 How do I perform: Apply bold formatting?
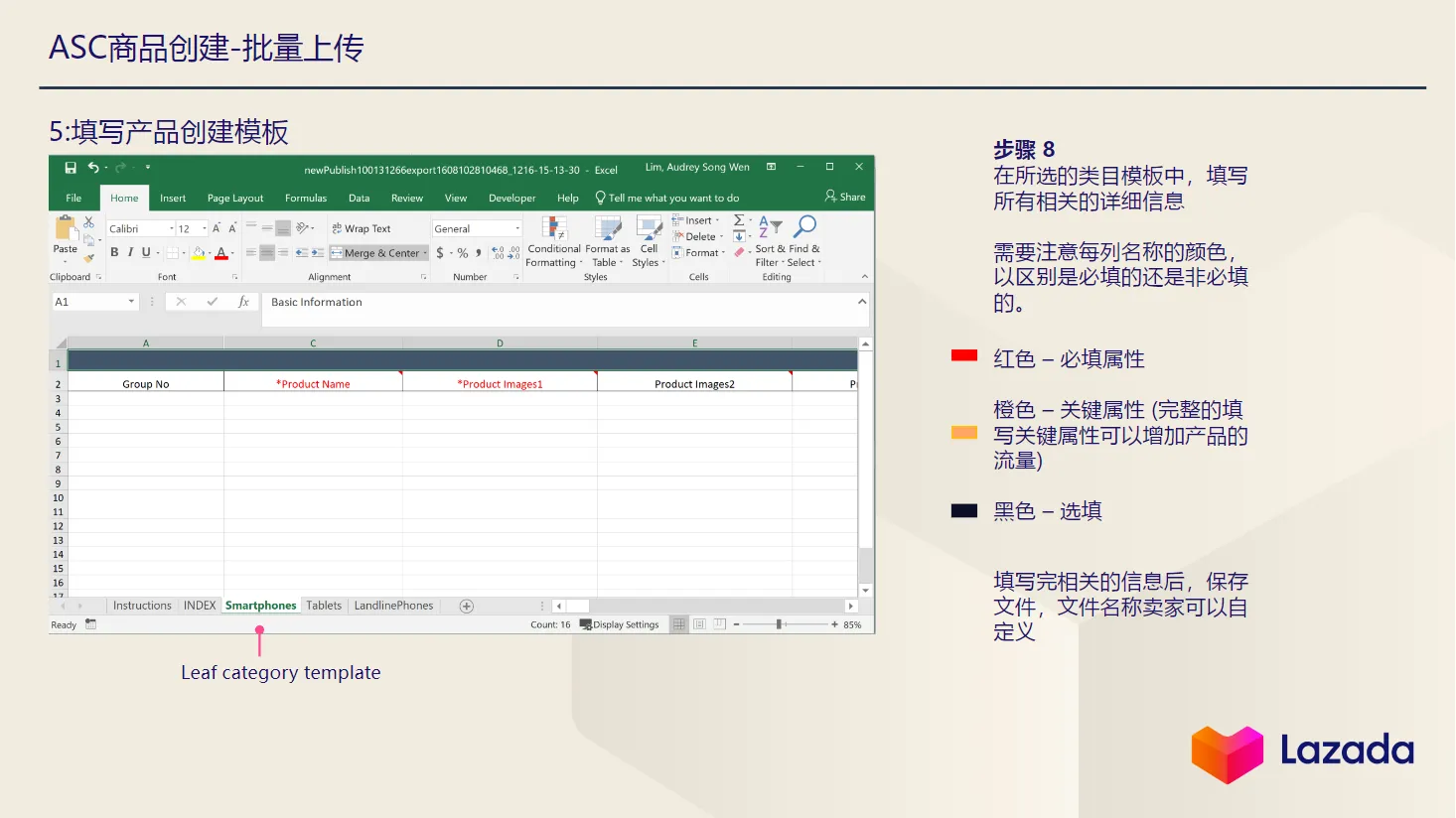tap(114, 252)
